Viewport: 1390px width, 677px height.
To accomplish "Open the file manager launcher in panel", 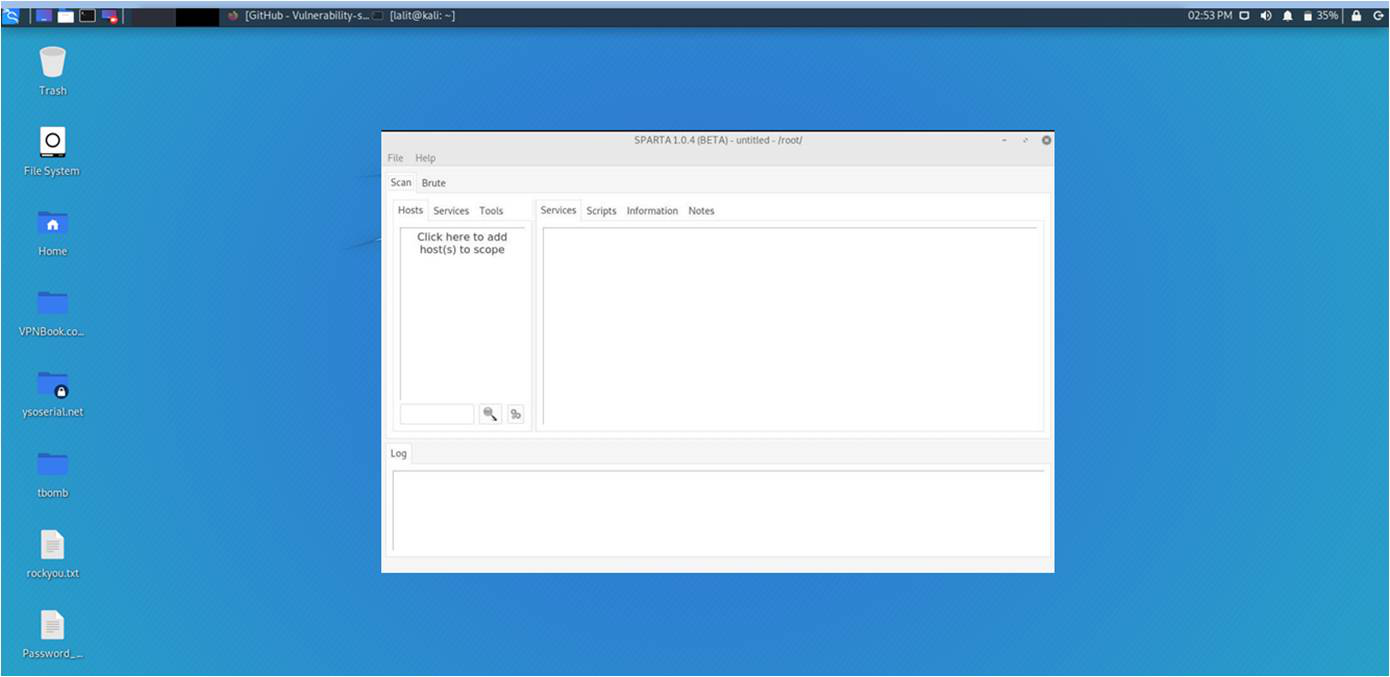I will point(66,16).
